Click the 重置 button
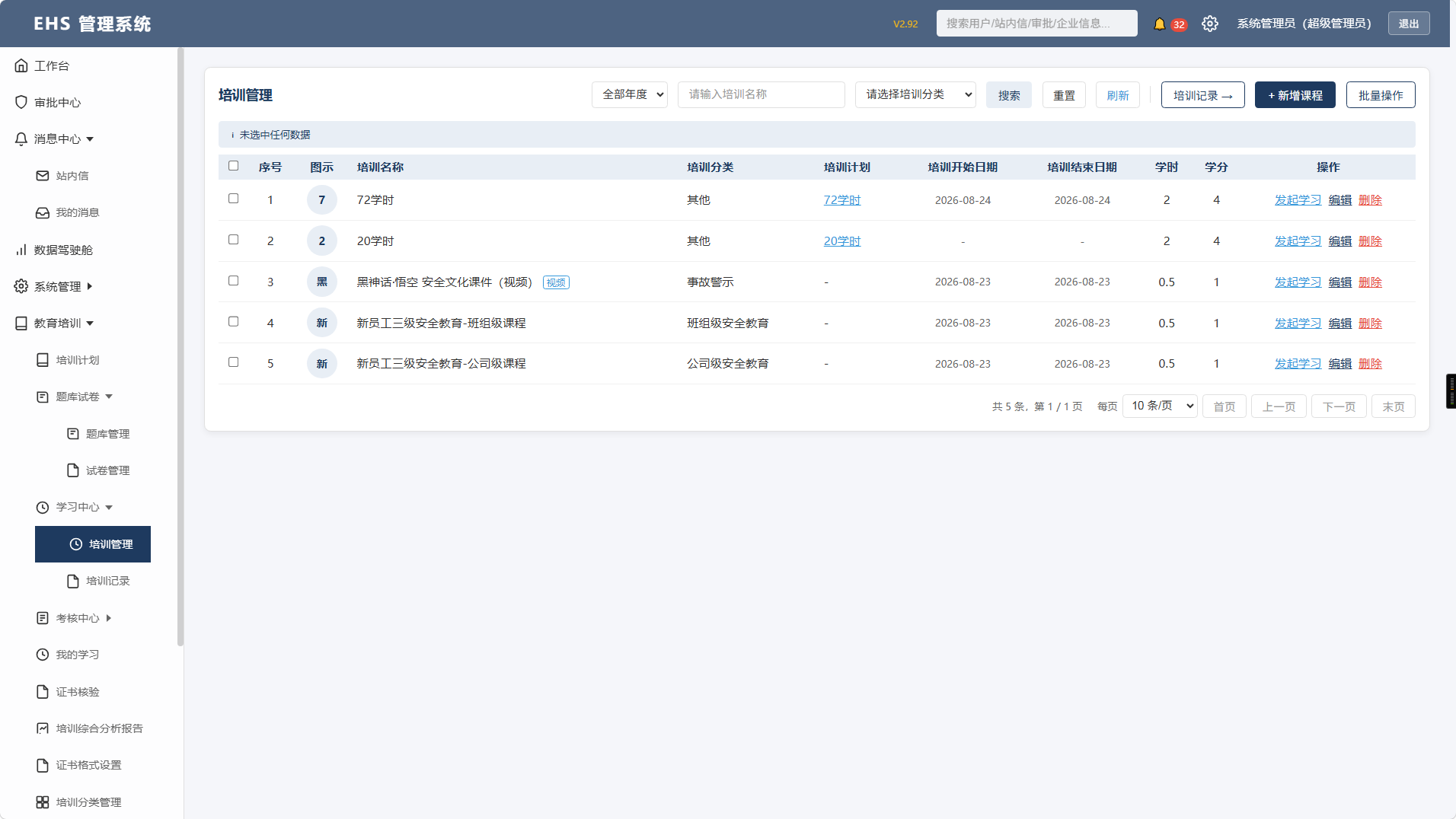 coord(1064,95)
